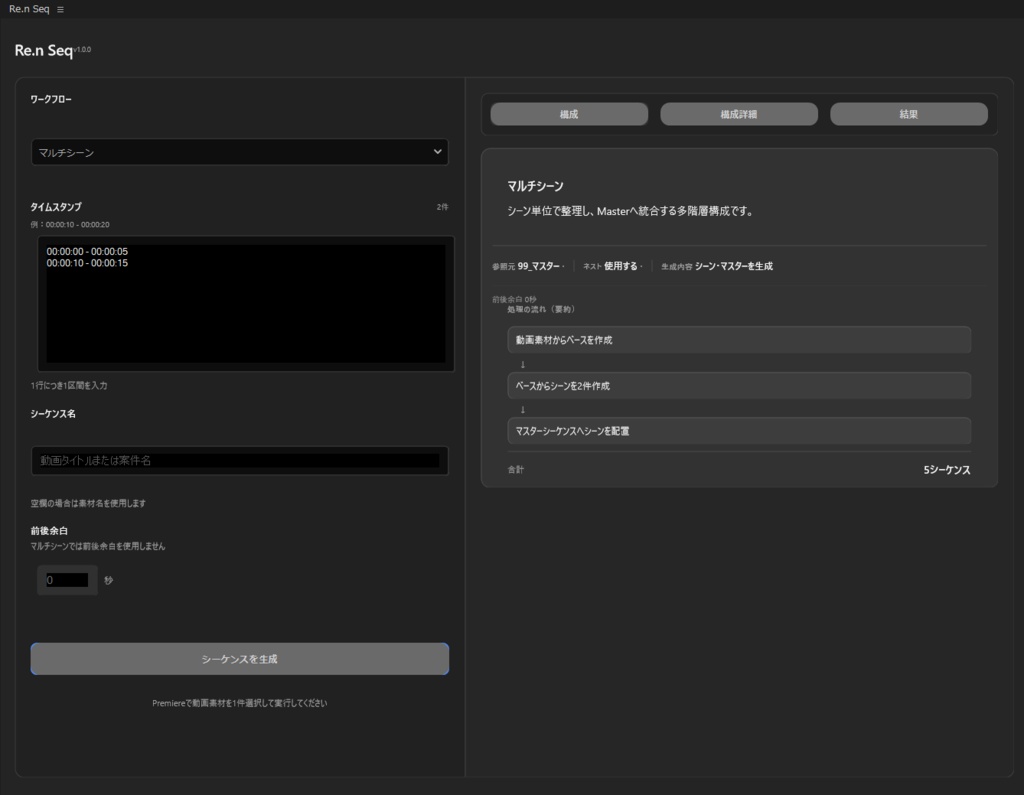The height and width of the screenshot is (795, 1024).
Task: Click the マルチシーンでは前後余白を使用しません note
Action: point(98,546)
